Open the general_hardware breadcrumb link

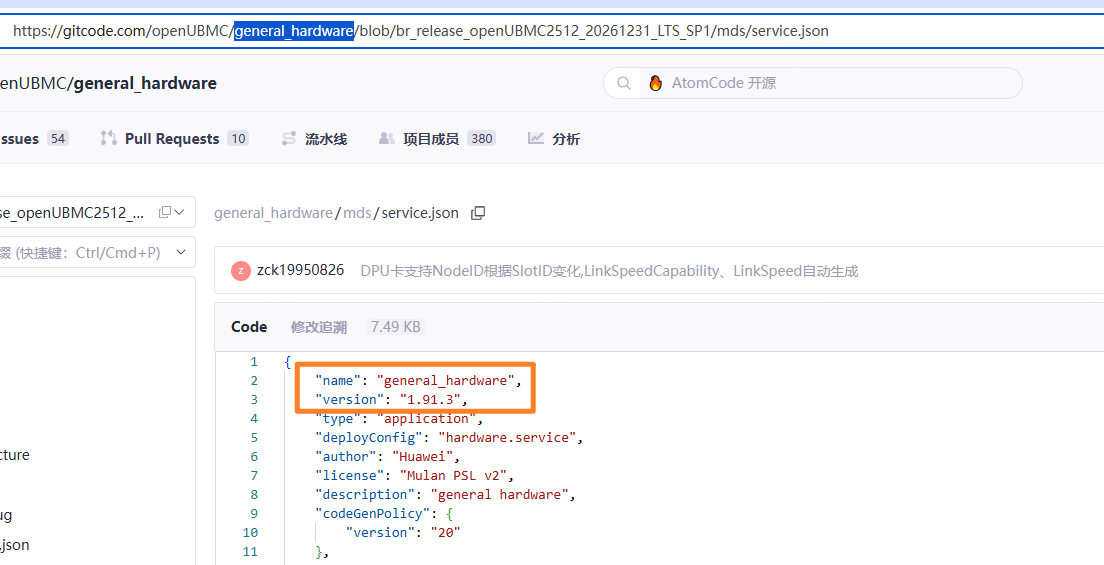pos(272,213)
